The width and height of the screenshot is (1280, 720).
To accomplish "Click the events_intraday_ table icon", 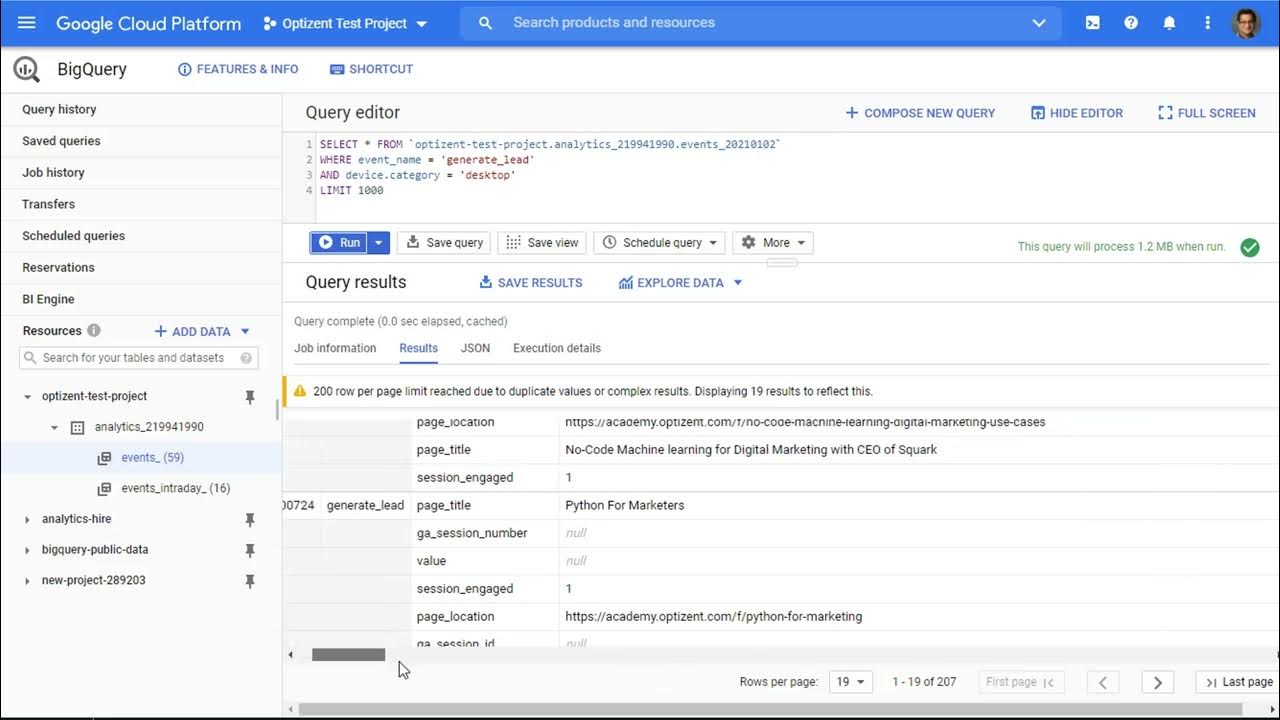I will coord(104,489).
